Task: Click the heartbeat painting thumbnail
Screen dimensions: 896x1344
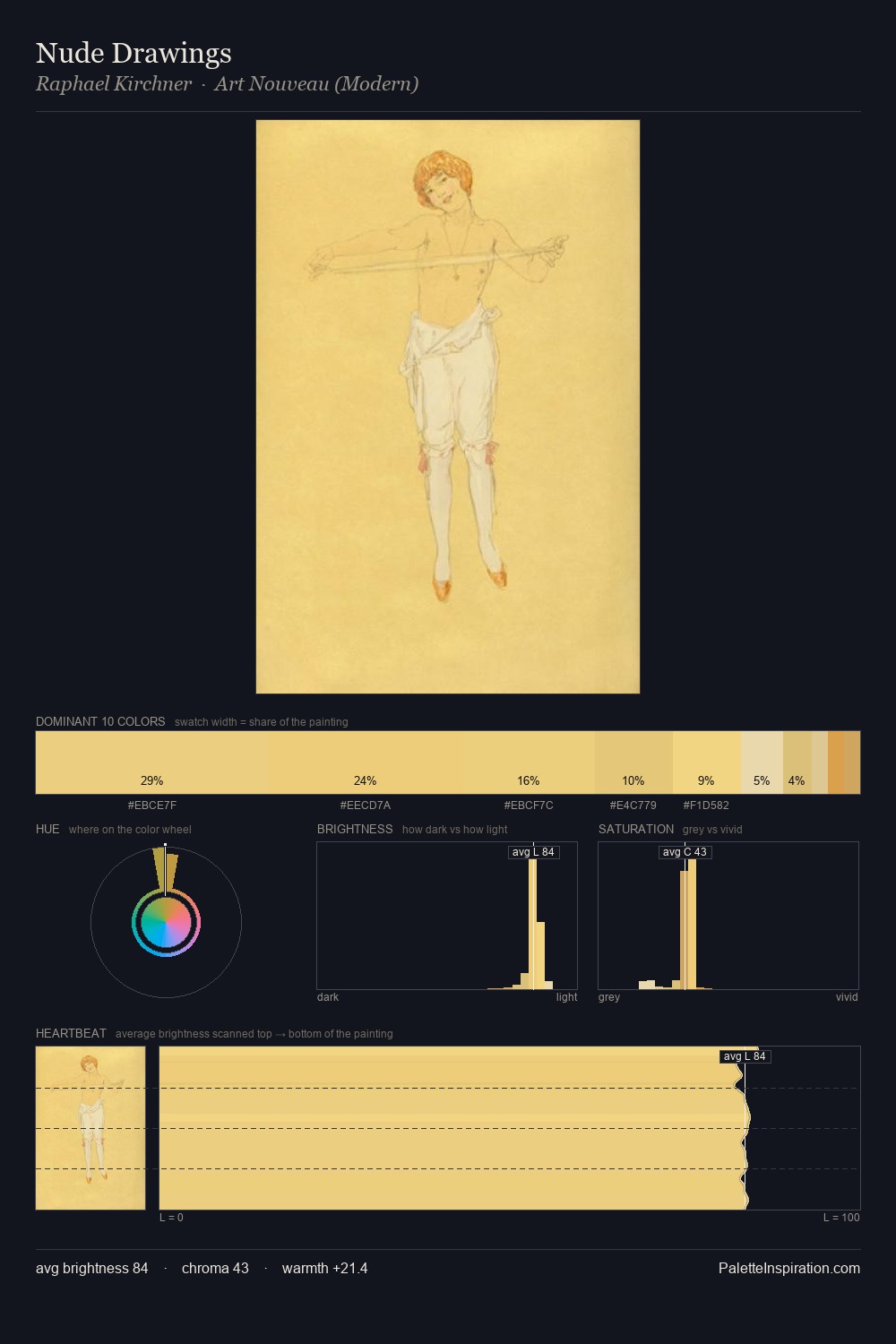Action: (90, 1128)
